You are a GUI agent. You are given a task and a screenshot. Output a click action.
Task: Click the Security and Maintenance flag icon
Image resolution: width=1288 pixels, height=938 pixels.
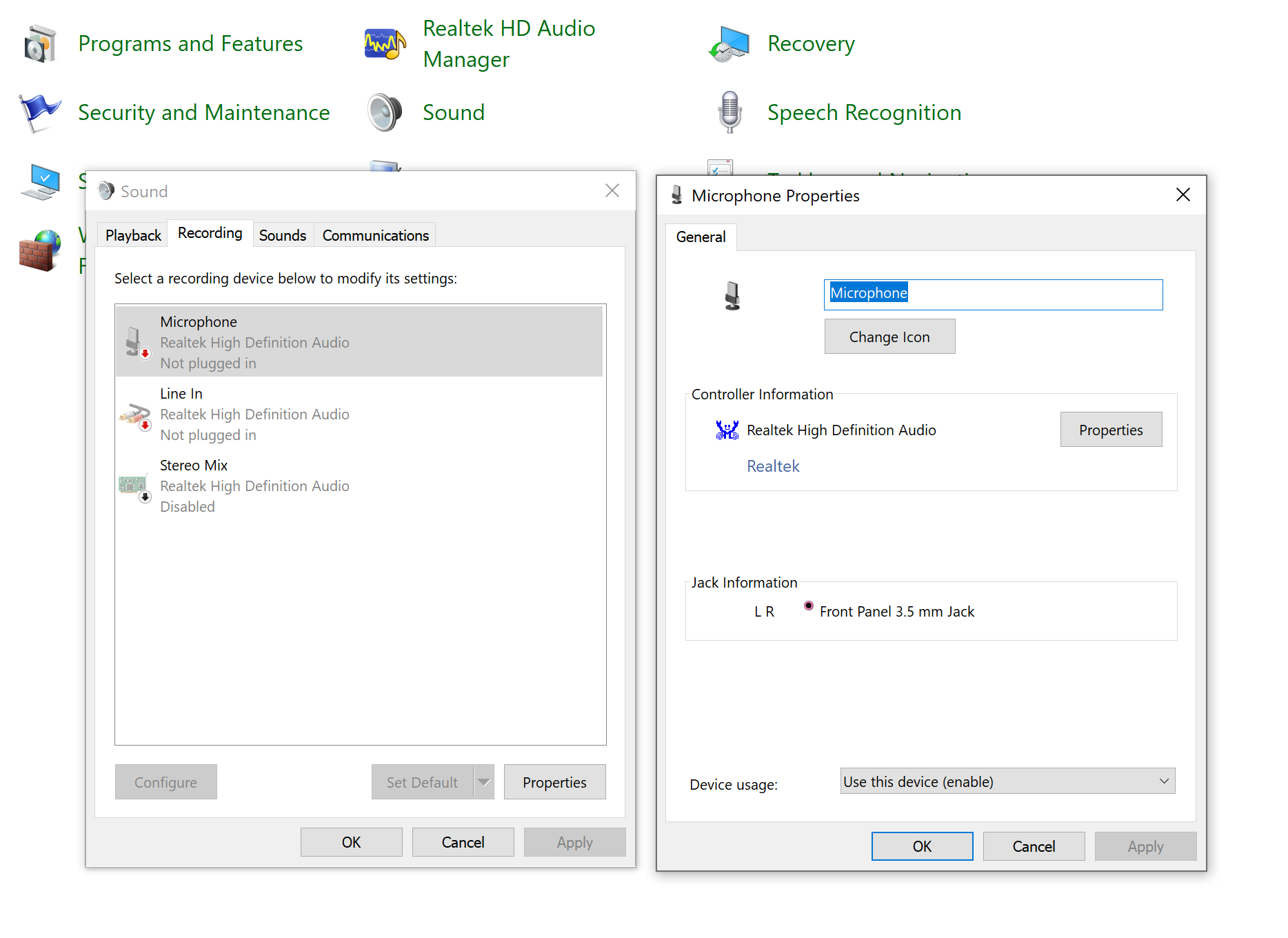[40, 112]
